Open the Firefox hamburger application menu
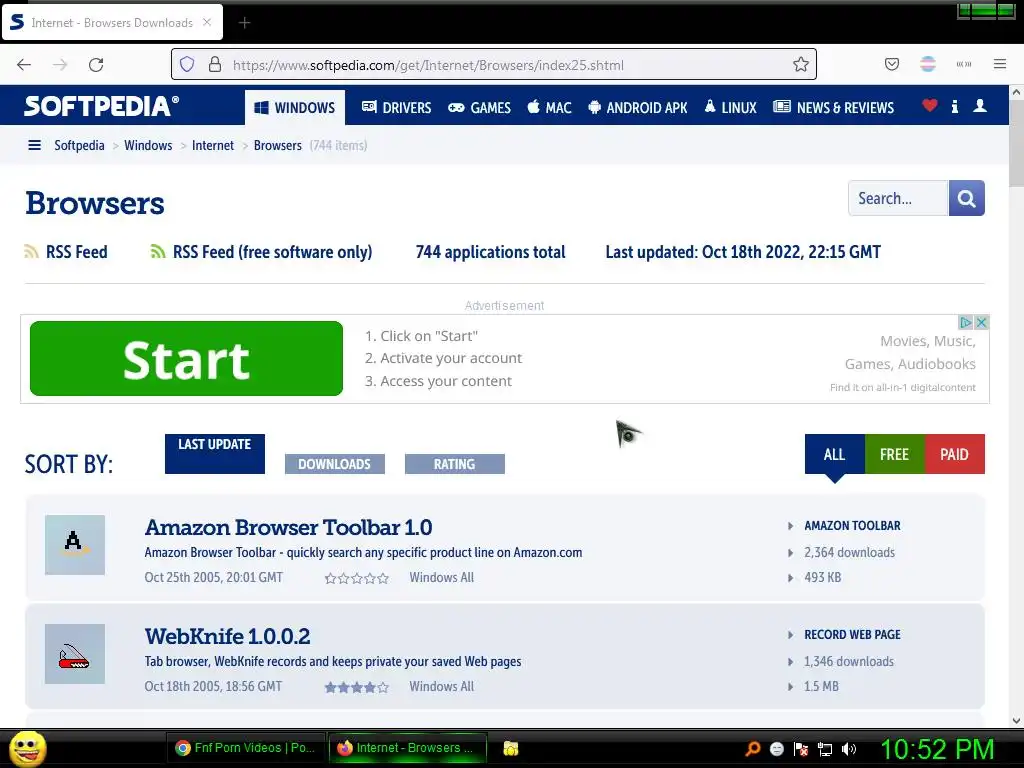Image resolution: width=1024 pixels, height=768 pixels. click(1000, 64)
